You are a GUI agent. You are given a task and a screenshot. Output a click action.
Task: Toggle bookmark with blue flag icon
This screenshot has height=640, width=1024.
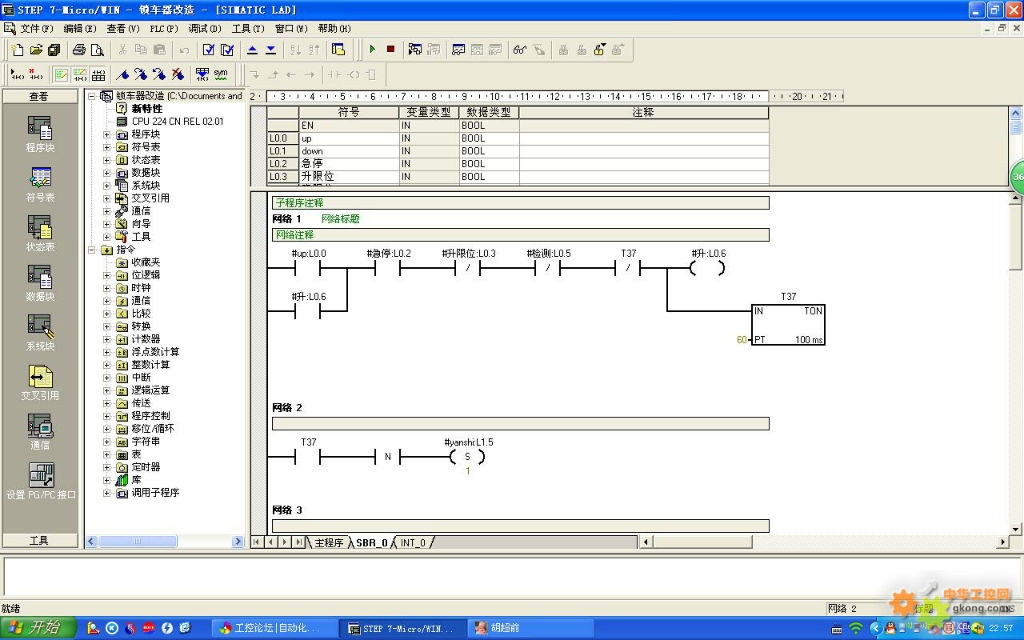[122, 75]
